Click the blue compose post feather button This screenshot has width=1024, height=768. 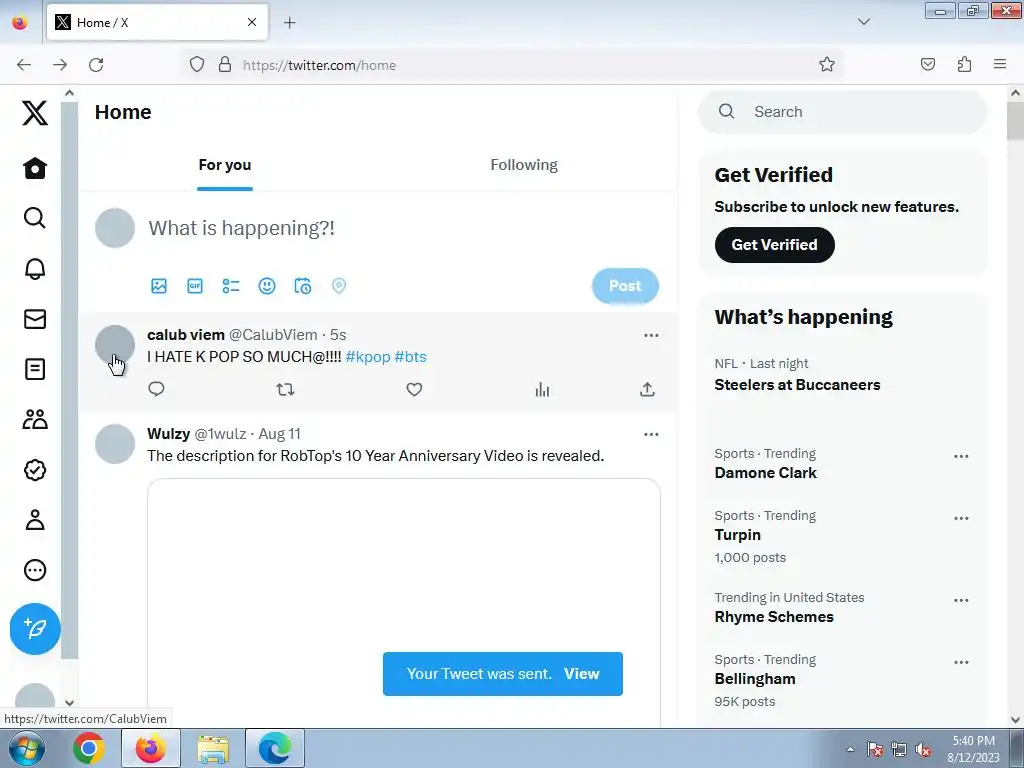(35, 628)
